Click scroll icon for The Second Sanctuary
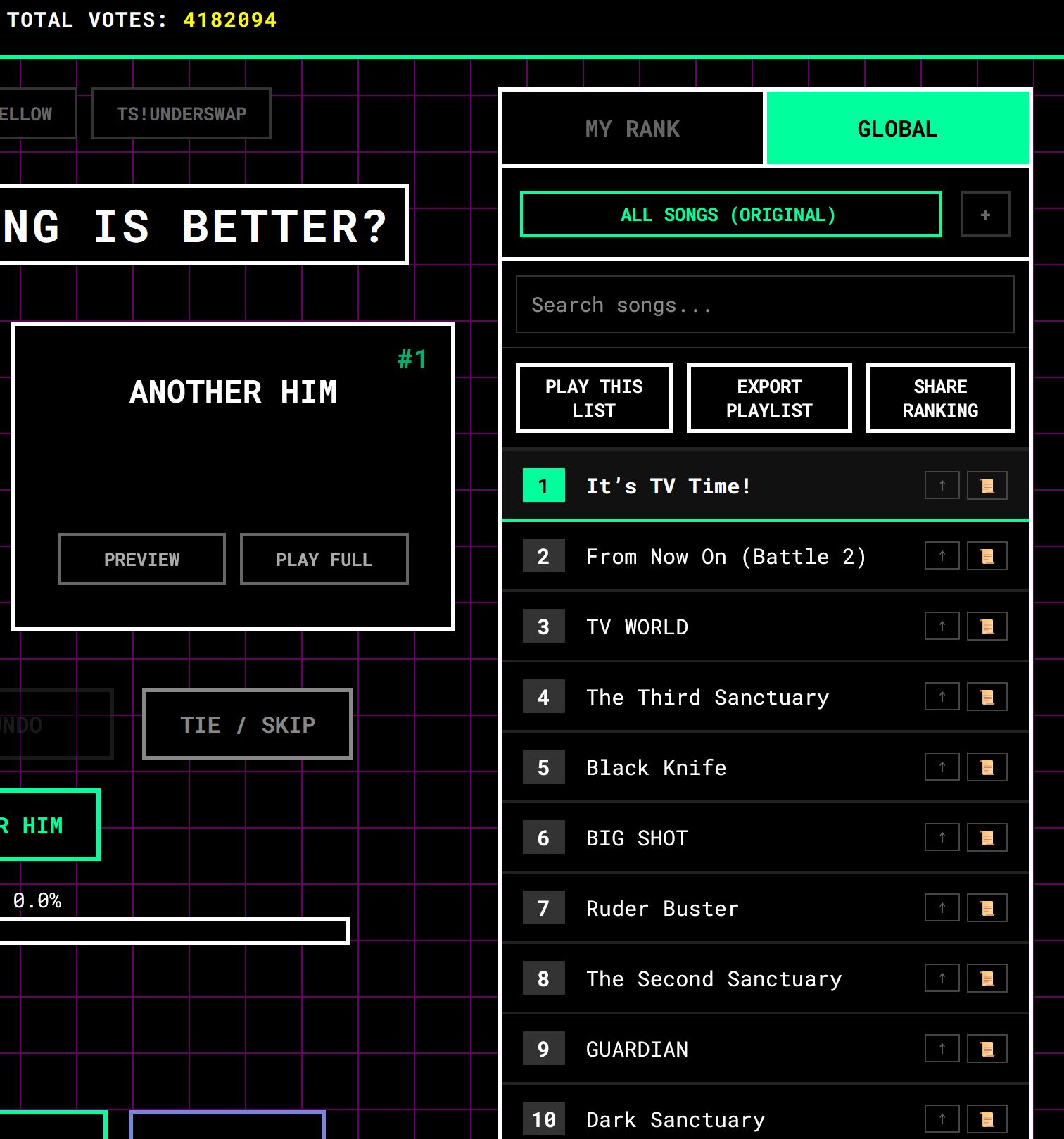Viewport: 1064px width, 1139px height. (987, 978)
